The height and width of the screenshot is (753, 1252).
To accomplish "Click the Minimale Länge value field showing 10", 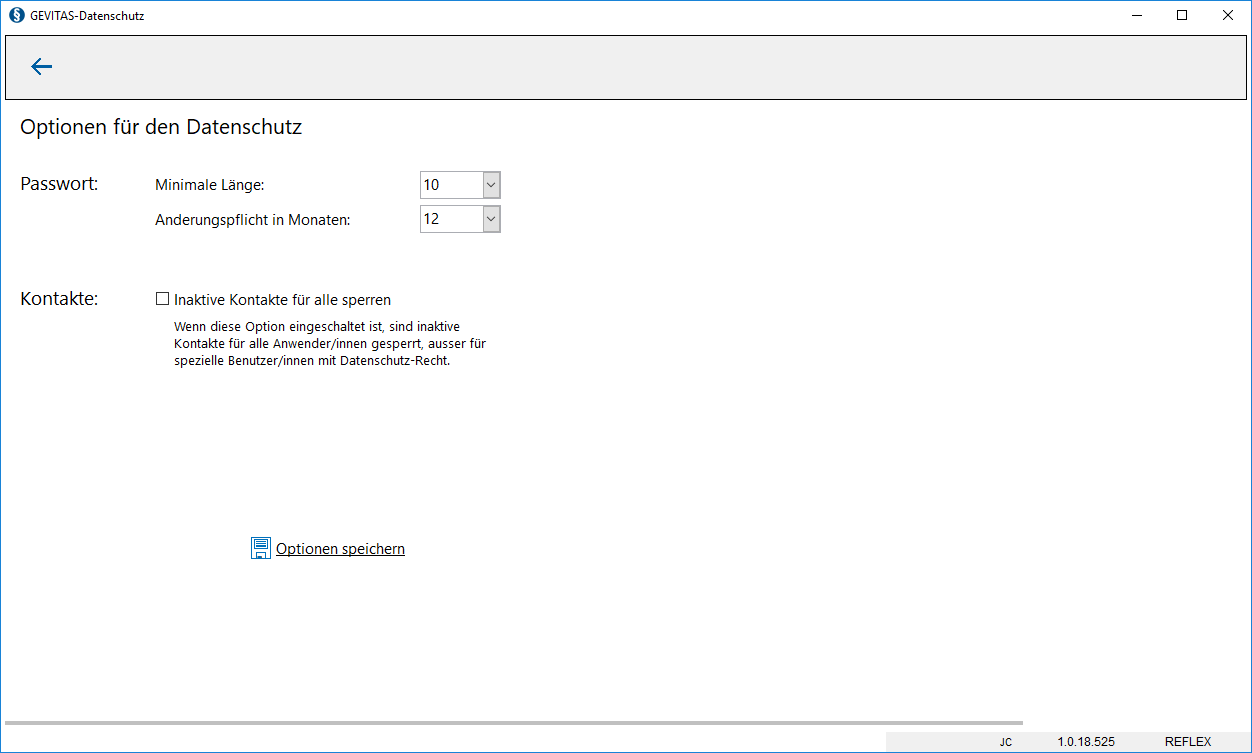I will point(452,185).
